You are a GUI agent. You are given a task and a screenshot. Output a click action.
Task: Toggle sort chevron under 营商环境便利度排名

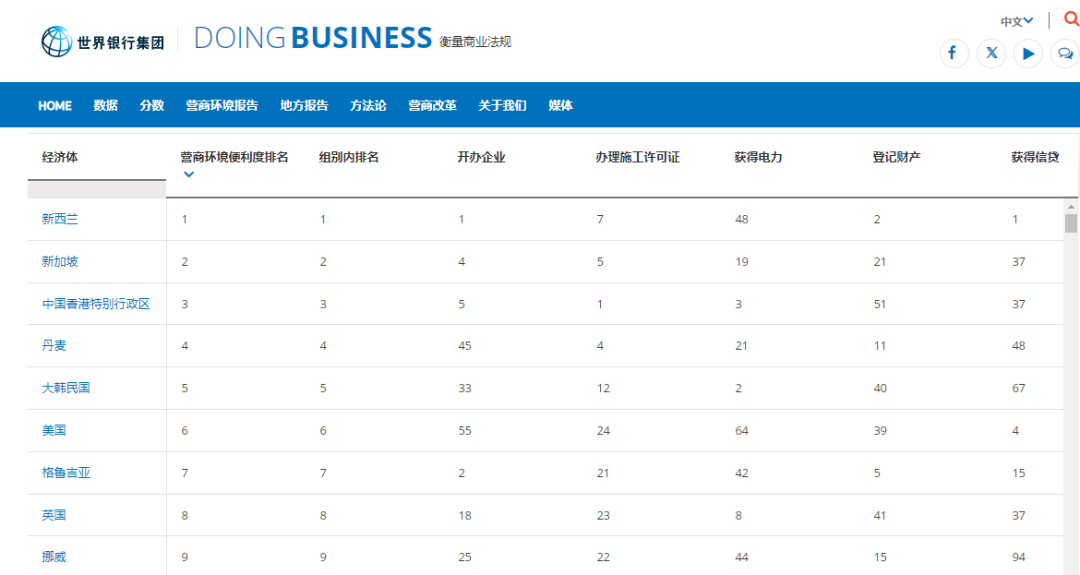[189, 174]
